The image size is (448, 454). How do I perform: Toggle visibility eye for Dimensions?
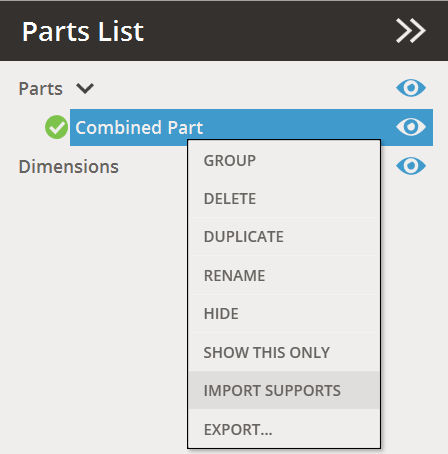click(411, 166)
